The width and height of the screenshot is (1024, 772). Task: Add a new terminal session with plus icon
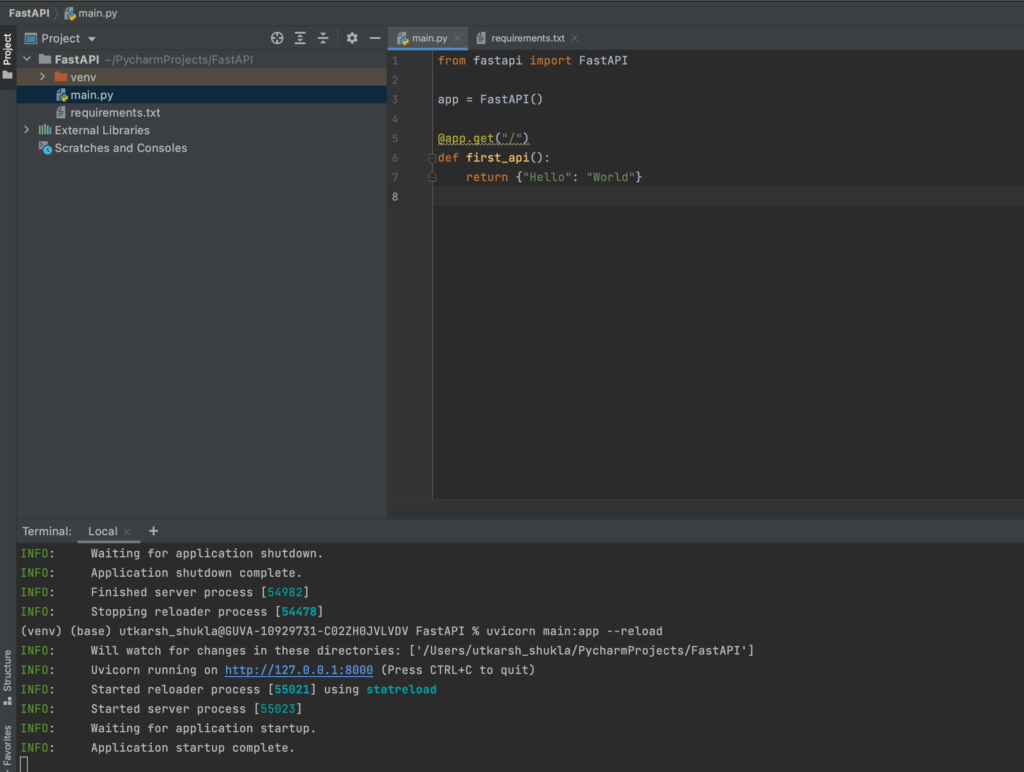(153, 531)
